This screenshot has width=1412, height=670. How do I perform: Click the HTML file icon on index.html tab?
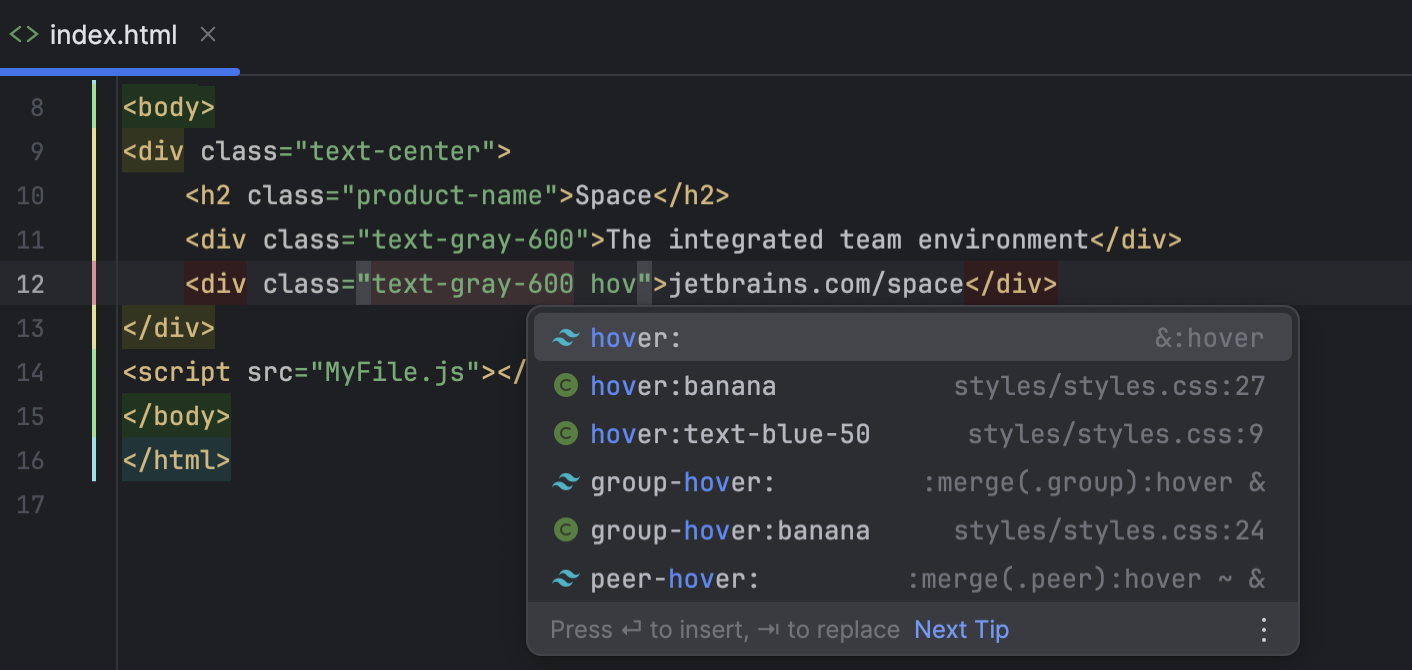click(24, 34)
